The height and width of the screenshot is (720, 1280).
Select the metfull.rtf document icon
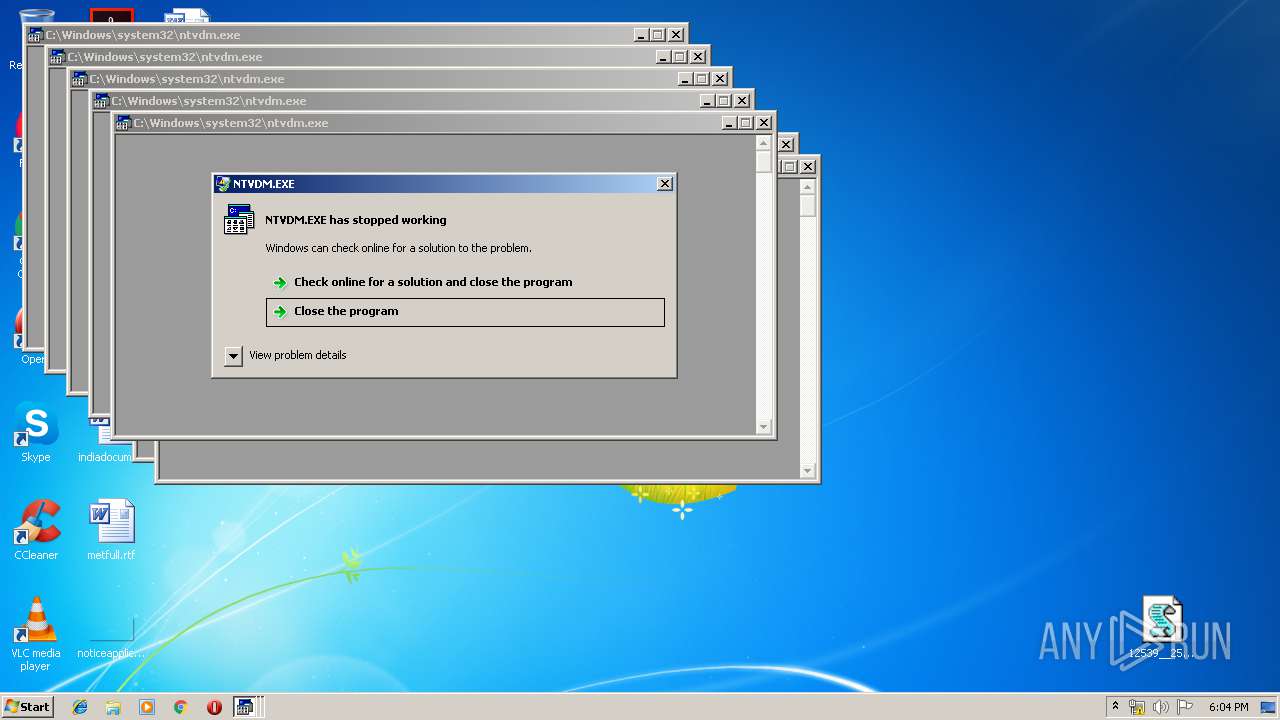pos(111,530)
